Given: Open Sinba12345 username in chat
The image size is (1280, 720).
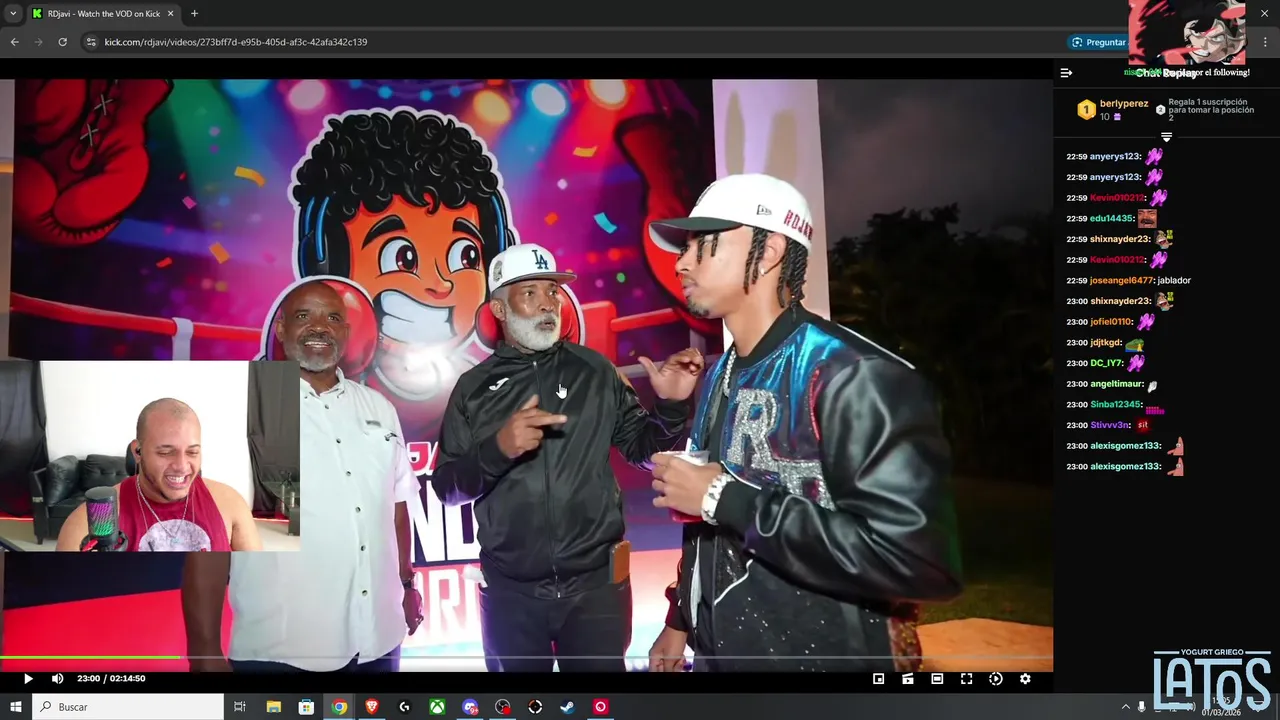Looking at the screenshot, I should [x=1115, y=405].
